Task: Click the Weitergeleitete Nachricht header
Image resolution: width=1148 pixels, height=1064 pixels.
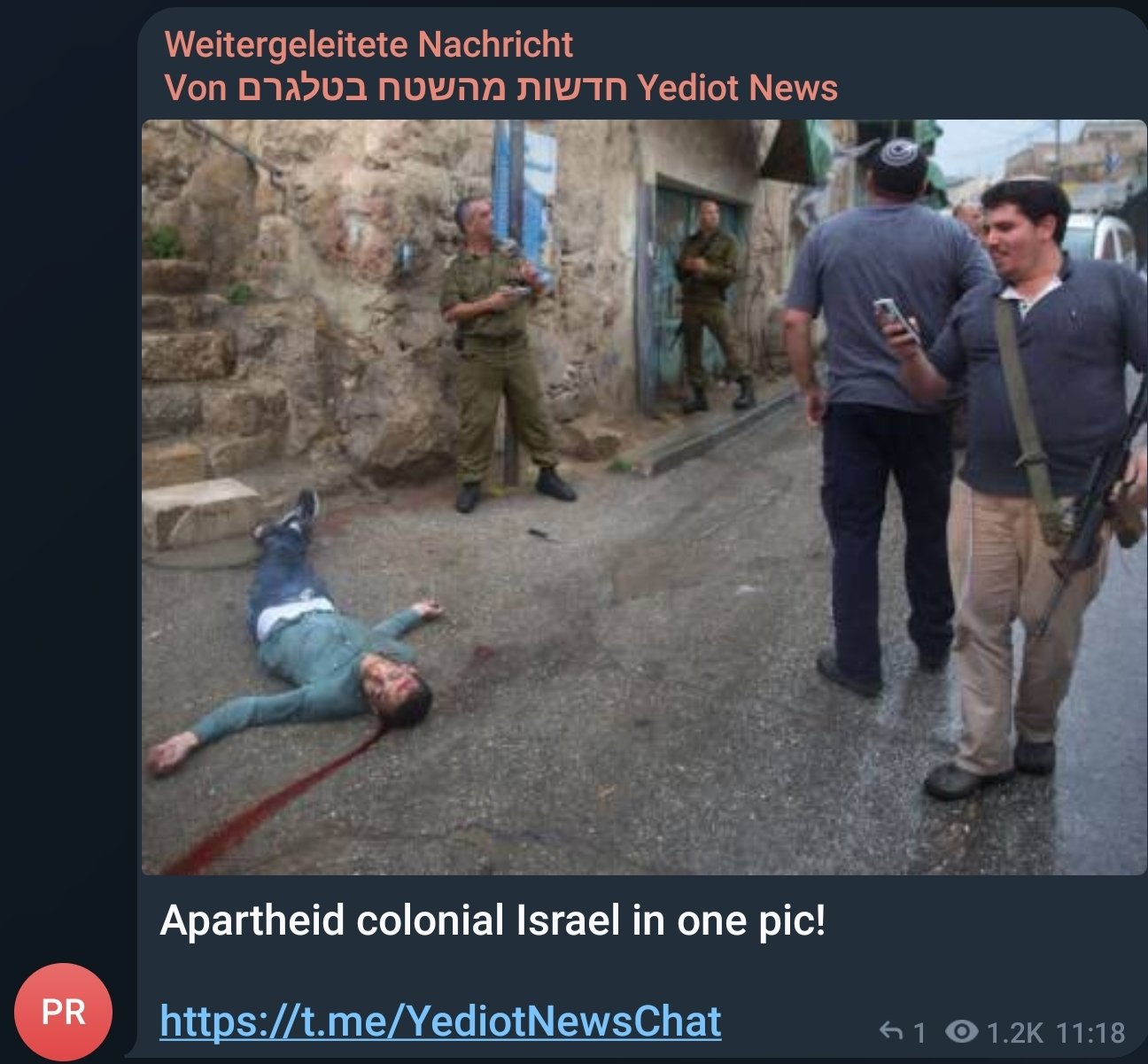Action: [368, 44]
